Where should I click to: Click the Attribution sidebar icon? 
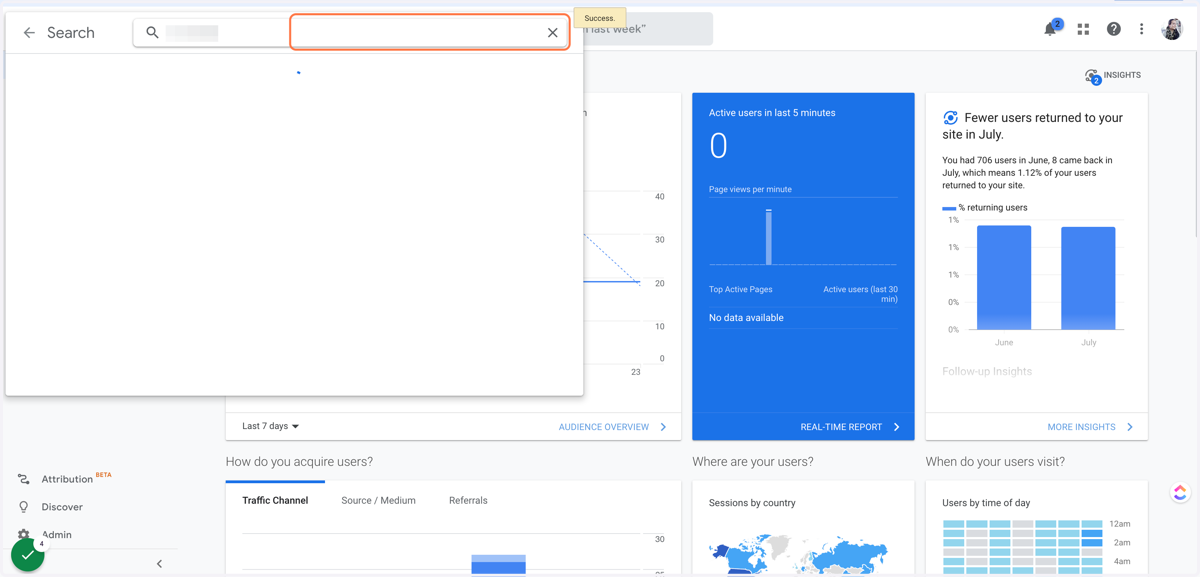tap(24, 479)
